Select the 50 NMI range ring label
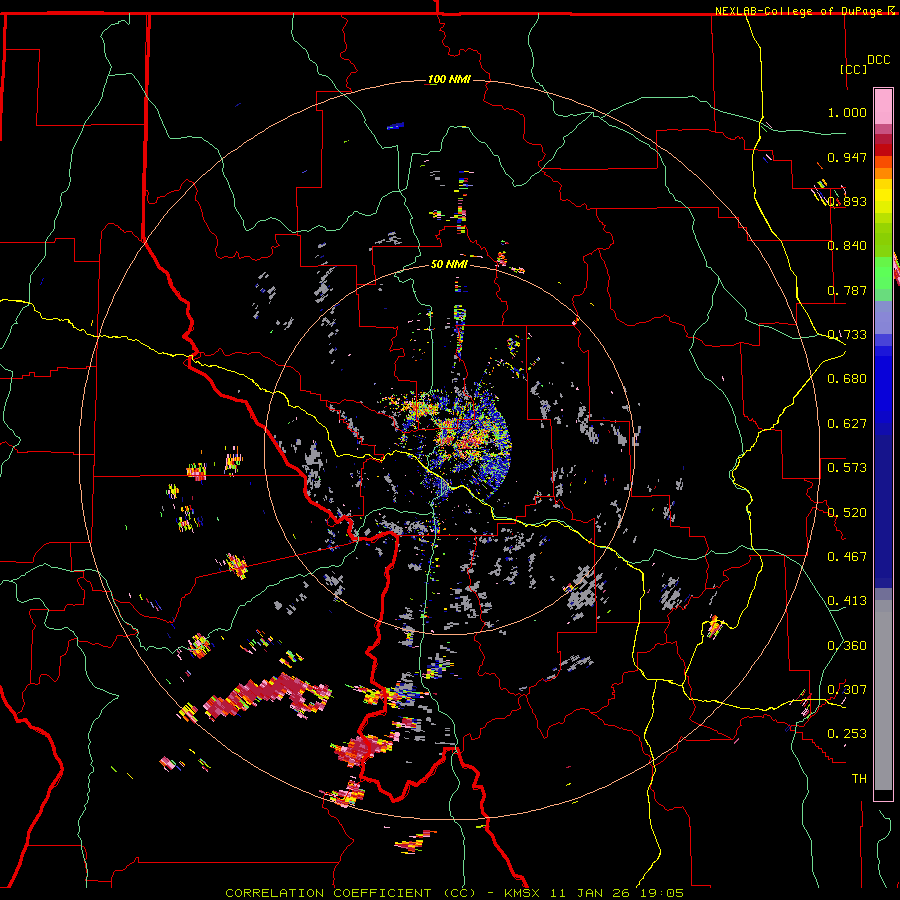Screen dimensions: 900x900 pos(449,264)
